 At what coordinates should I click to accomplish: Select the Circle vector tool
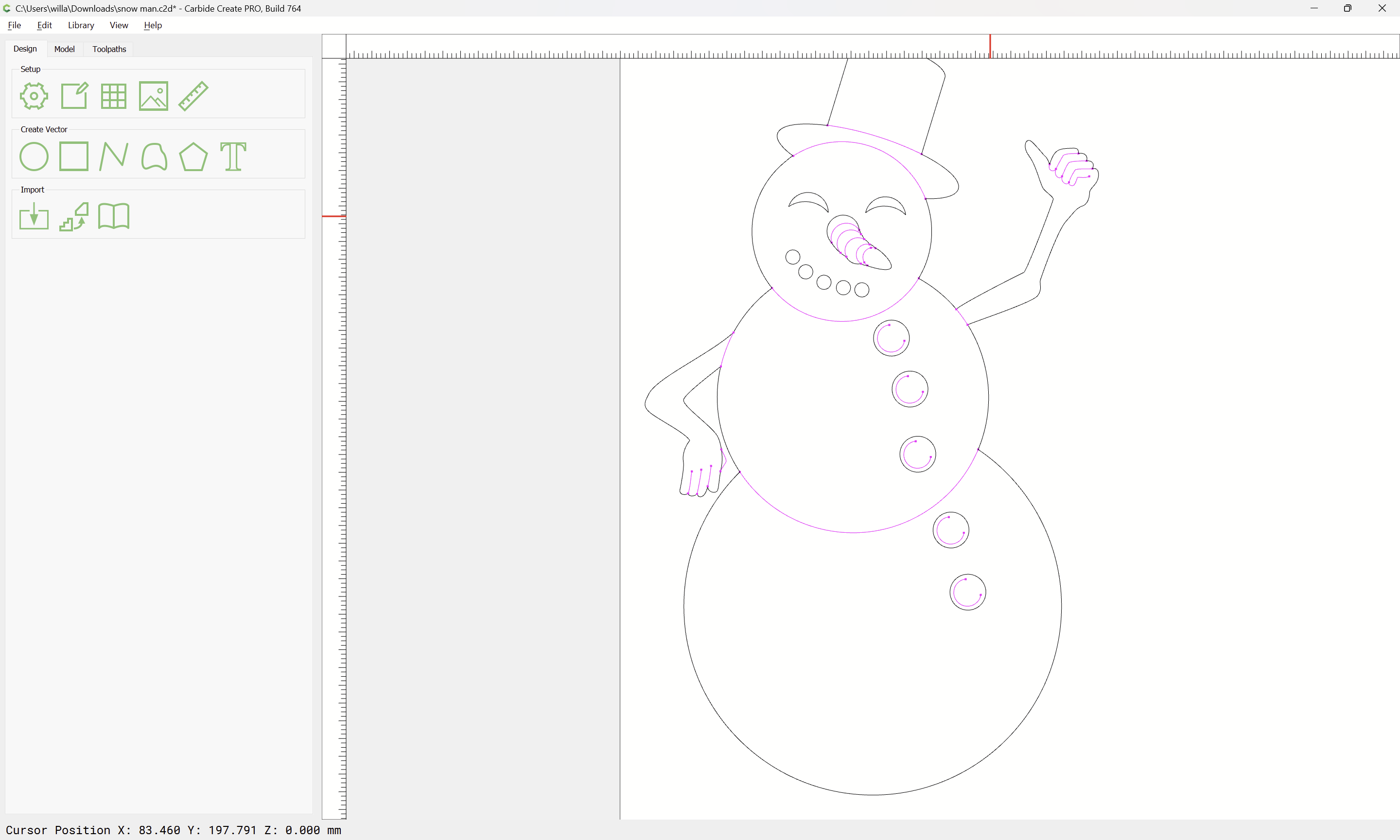(x=34, y=157)
